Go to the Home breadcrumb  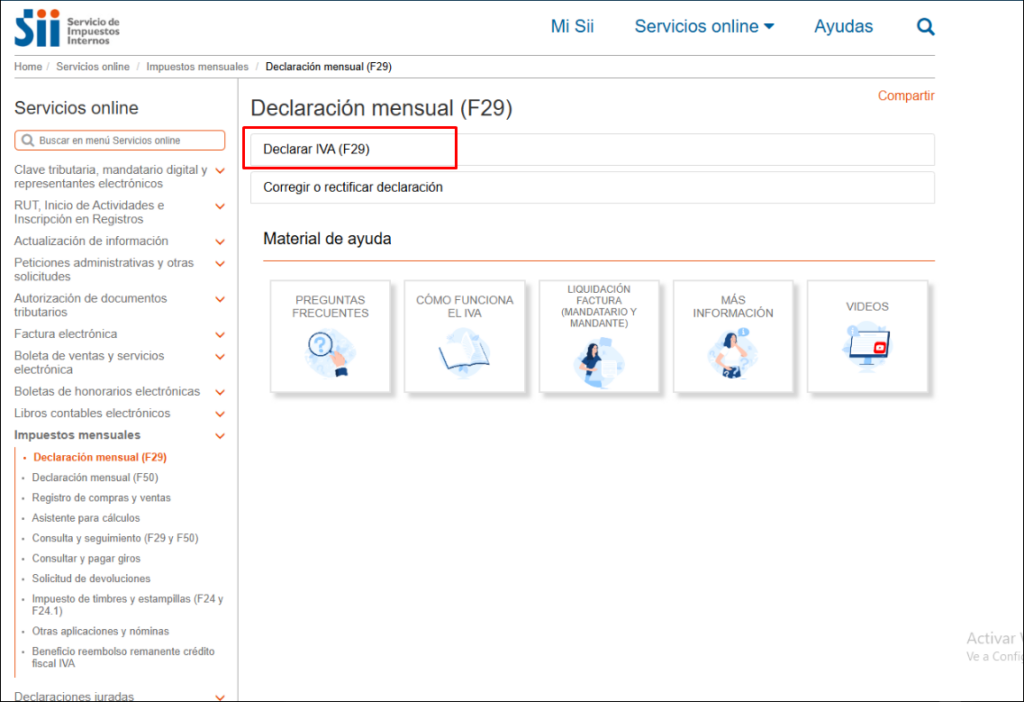coord(28,67)
